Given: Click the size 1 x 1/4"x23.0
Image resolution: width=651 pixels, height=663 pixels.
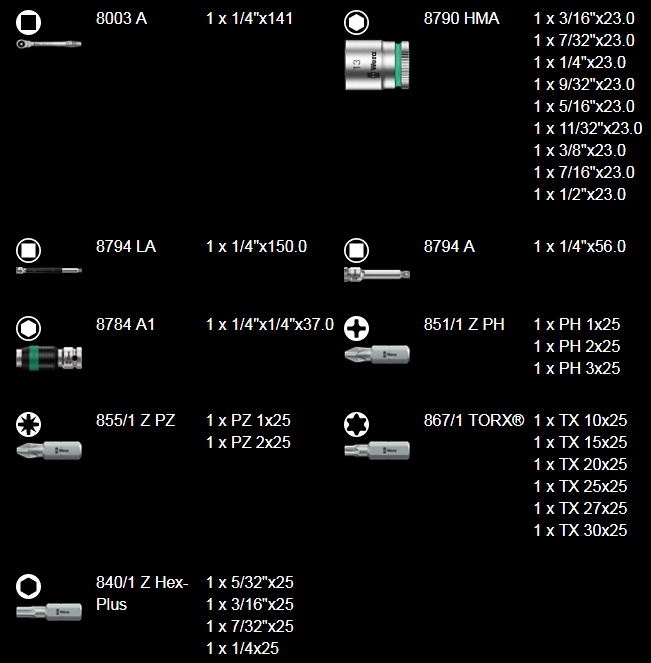Looking at the screenshot, I should (580, 63).
